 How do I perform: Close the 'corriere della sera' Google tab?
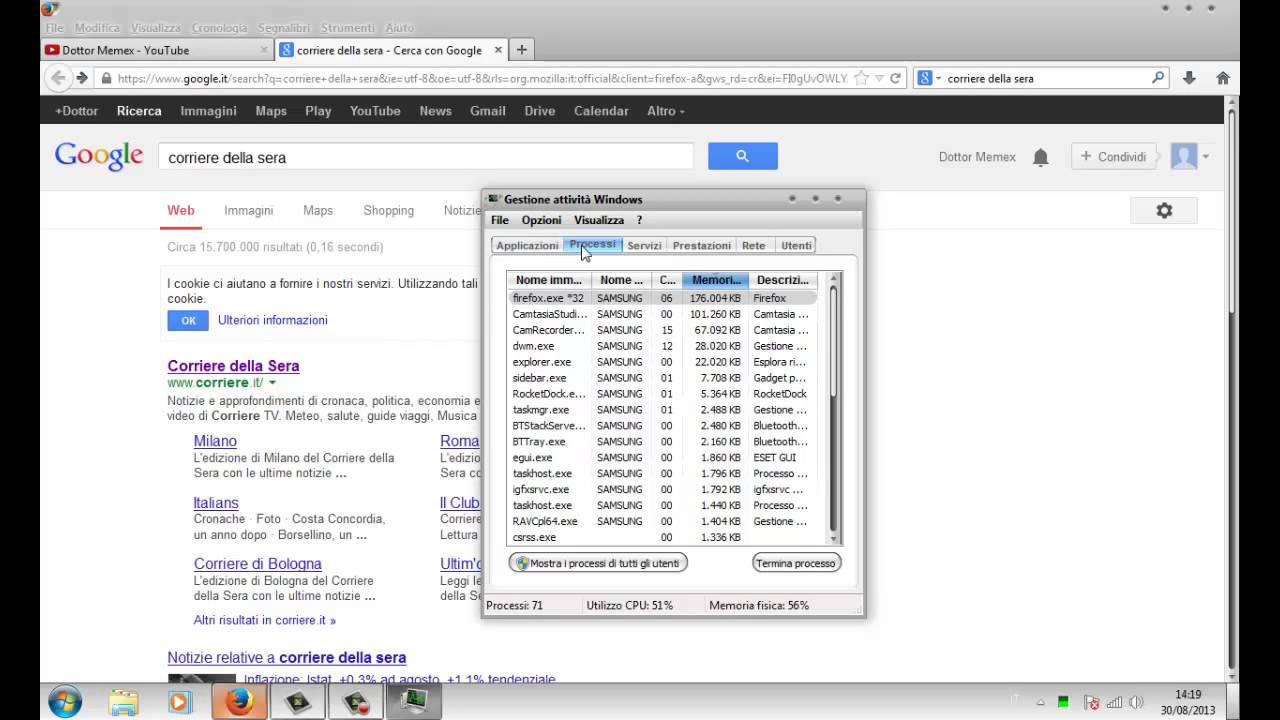click(x=498, y=50)
